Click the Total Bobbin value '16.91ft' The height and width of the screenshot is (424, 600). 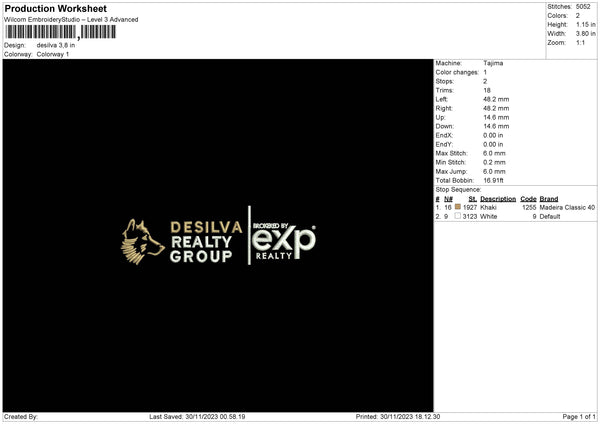point(493,181)
